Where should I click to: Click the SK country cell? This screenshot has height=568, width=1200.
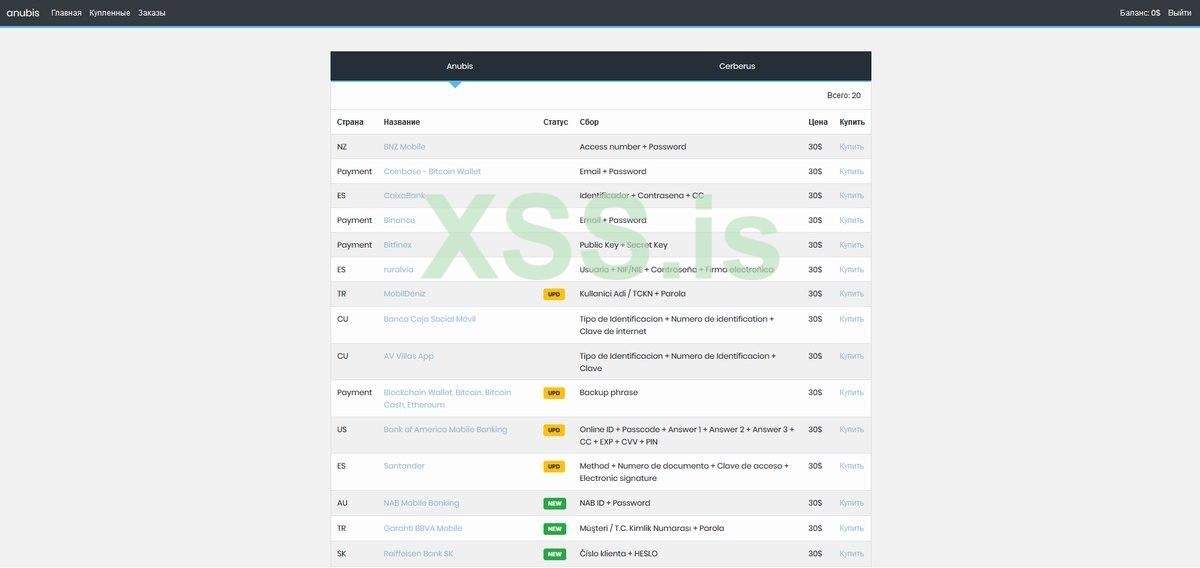tap(342, 553)
